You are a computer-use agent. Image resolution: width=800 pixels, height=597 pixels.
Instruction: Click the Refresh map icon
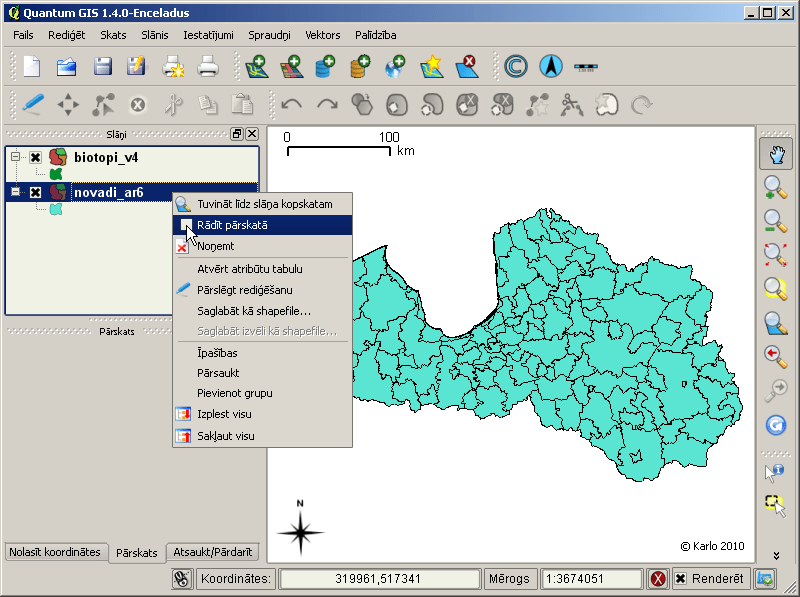[x=776, y=425]
